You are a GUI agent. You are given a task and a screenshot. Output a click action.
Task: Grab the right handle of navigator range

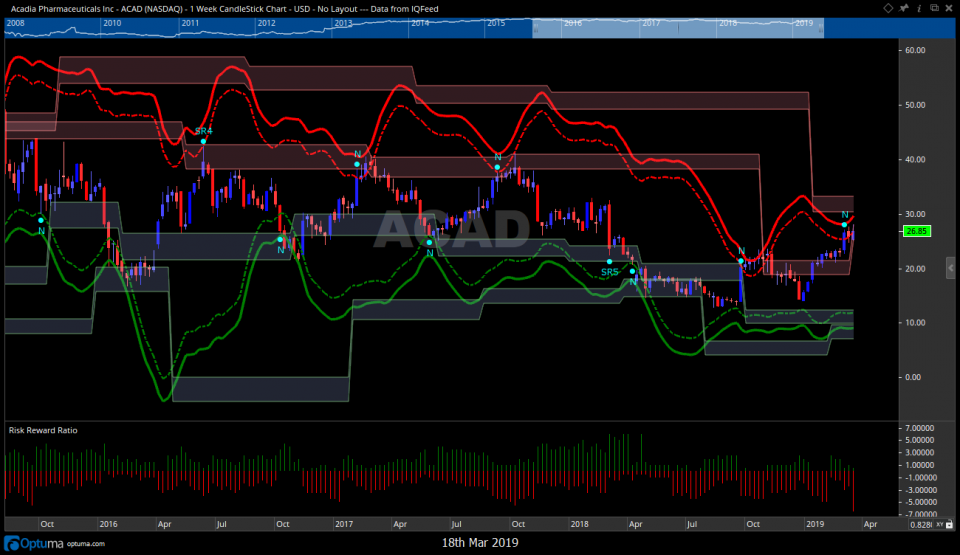(x=820, y=28)
